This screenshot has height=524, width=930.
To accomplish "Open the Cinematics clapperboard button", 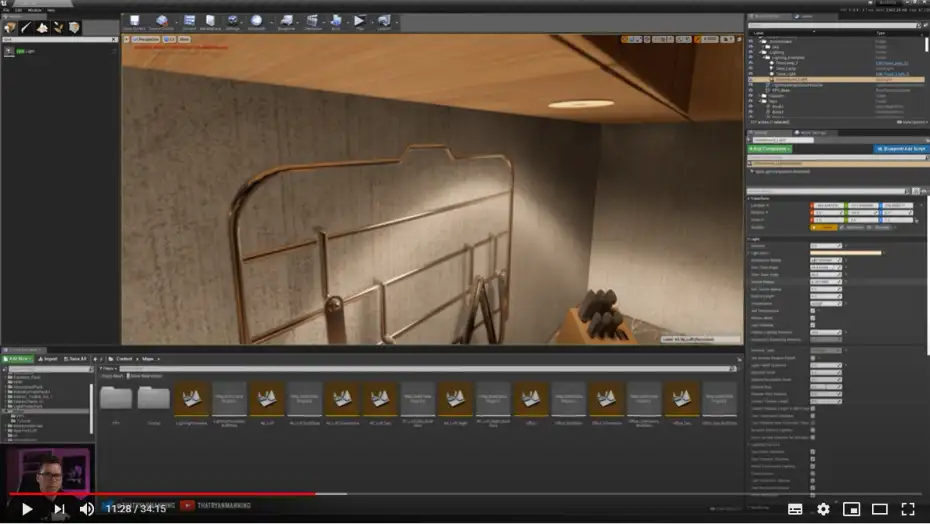I will [313, 23].
